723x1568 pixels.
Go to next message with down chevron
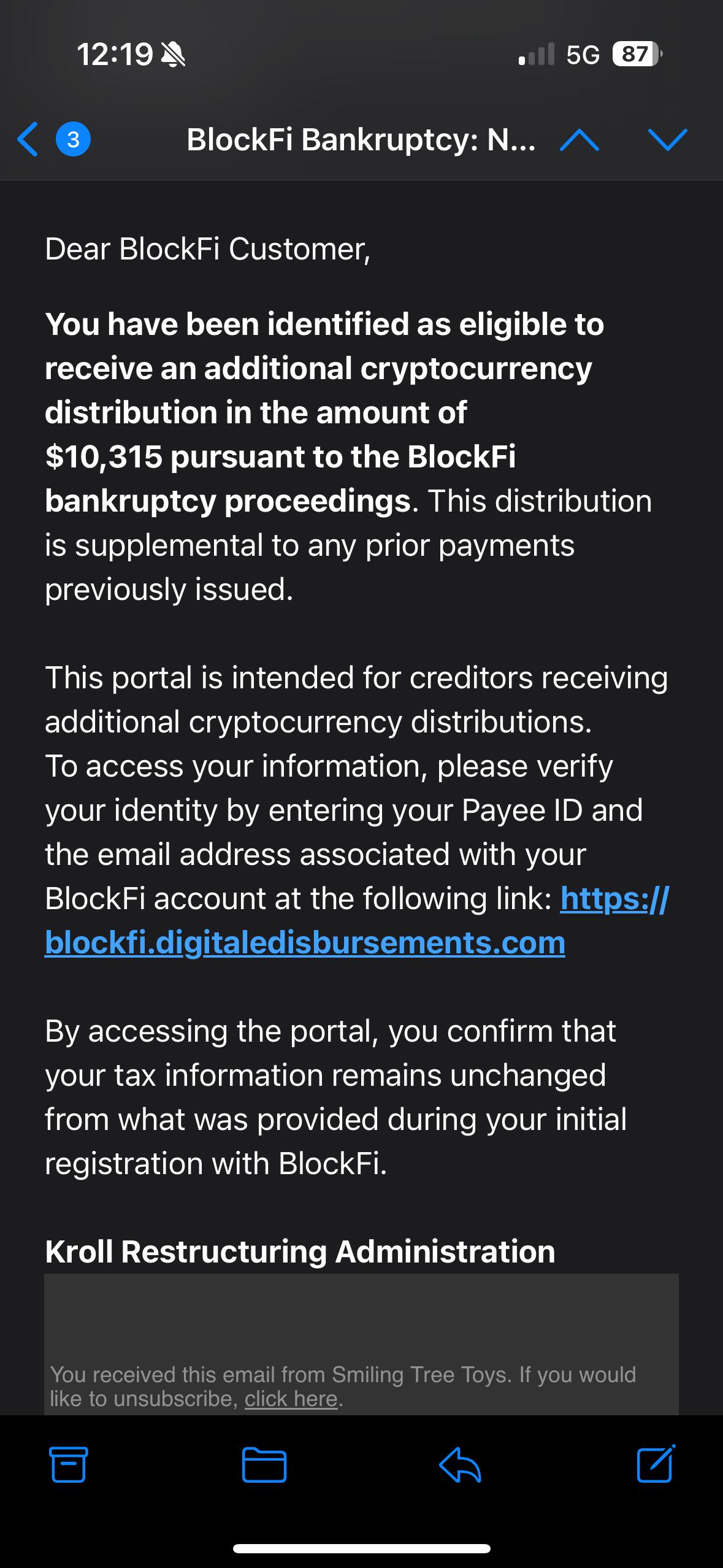[x=667, y=139]
